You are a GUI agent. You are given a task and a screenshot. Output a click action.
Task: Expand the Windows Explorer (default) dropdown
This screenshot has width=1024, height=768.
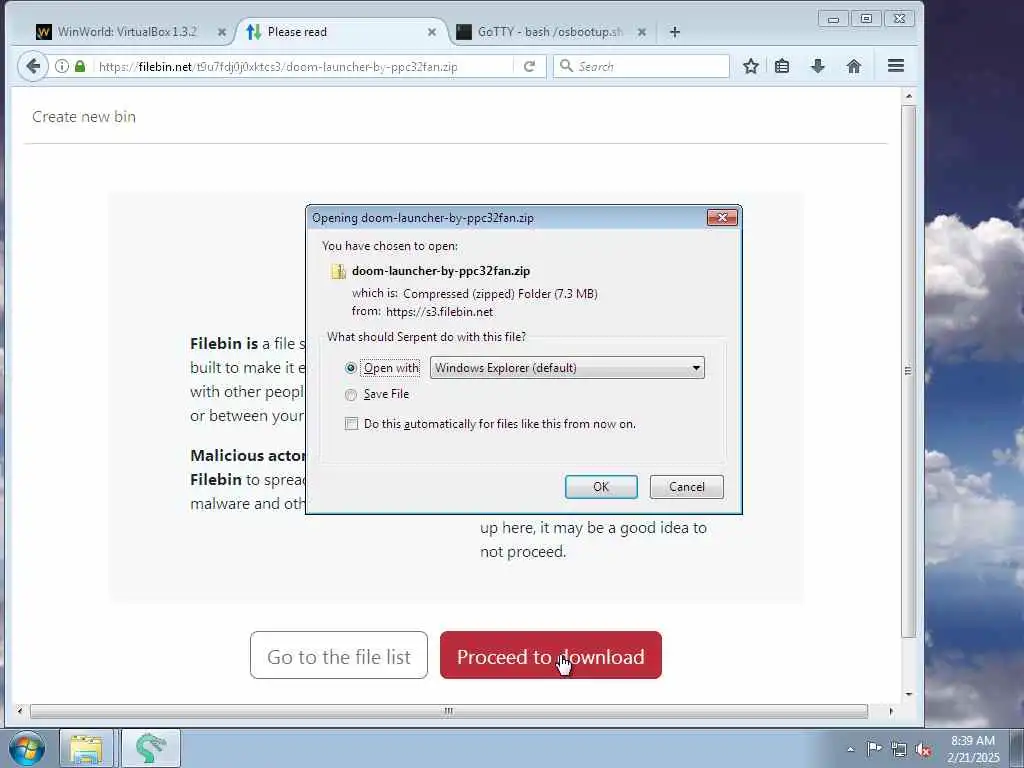click(567, 368)
